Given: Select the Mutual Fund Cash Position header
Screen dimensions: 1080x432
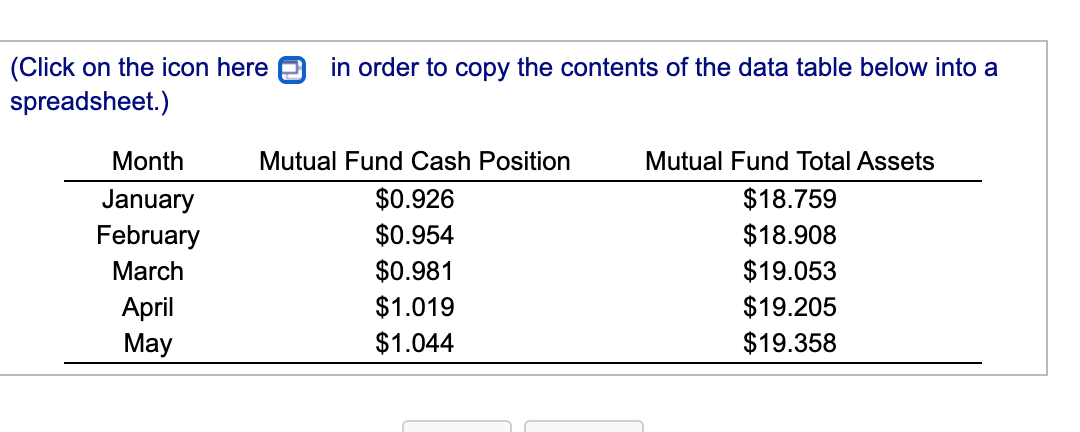Looking at the screenshot, I should coord(415,161).
